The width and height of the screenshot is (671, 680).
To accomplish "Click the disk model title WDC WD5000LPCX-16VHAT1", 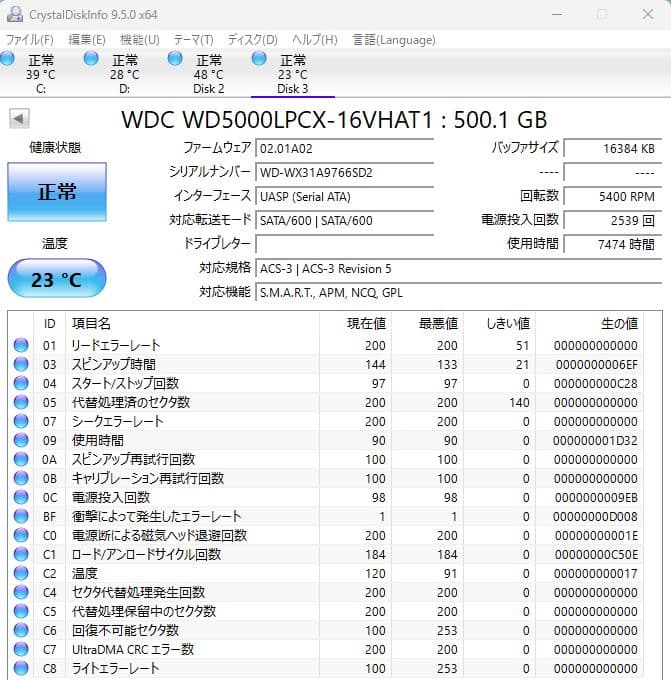I will (x=277, y=119).
